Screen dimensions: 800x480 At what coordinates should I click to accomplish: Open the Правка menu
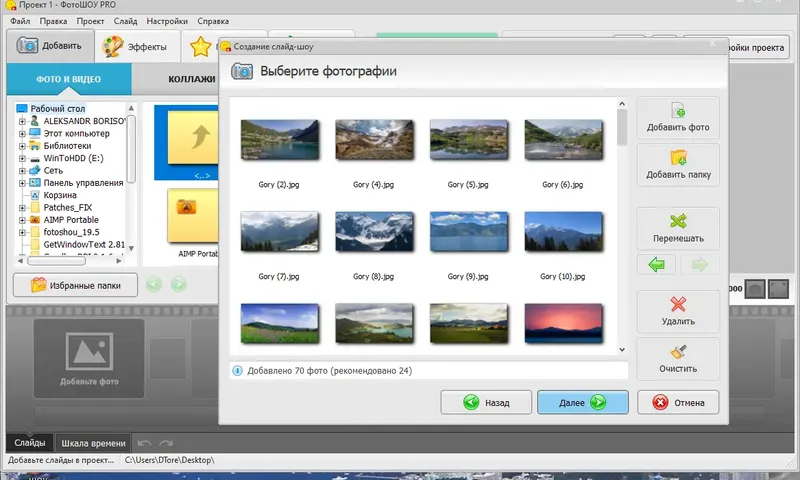point(53,21)
